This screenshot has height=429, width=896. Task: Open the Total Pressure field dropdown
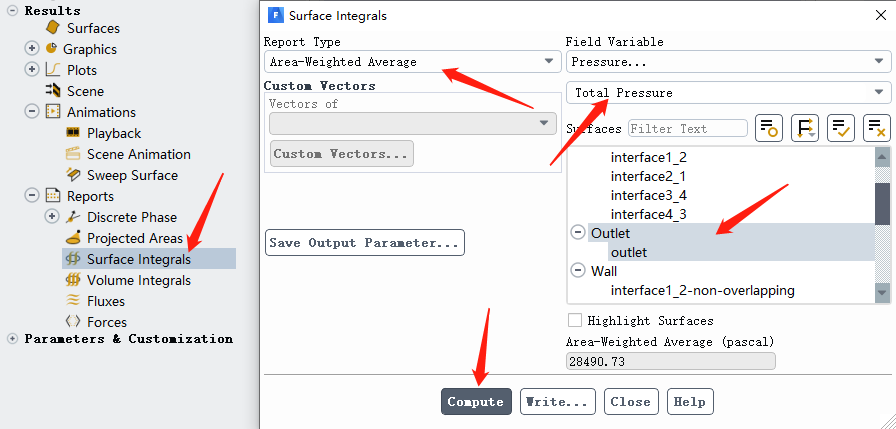pos(728,93)
